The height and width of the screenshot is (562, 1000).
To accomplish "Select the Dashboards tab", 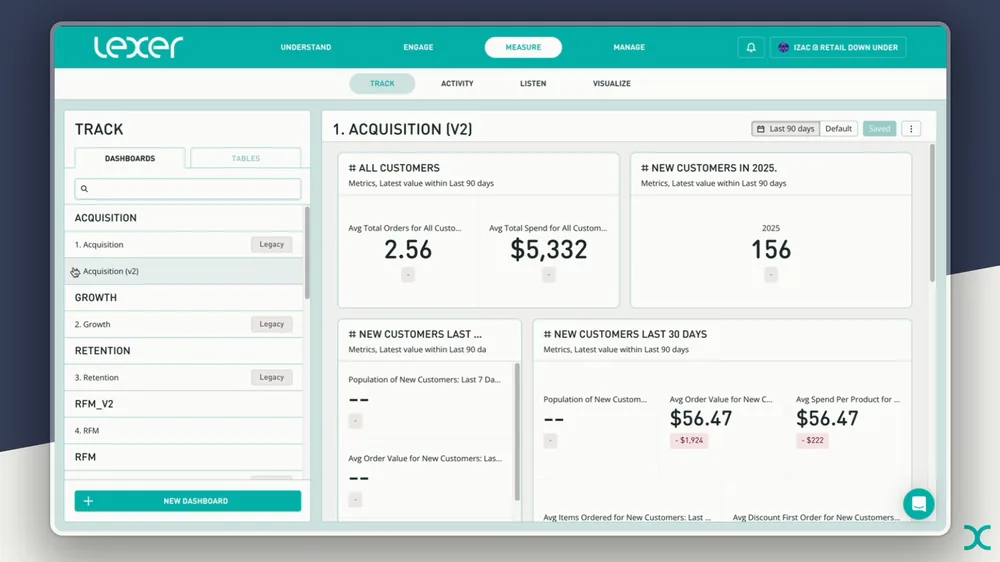I will pyautogui.click(x=130, y=158).
